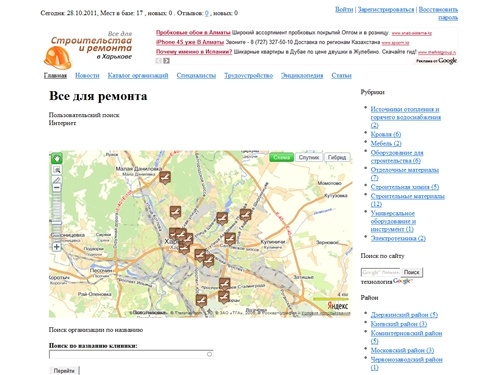Open rubric Строительная химия (5)
Viewport: 500px width, 375px height.
(405, 187)
